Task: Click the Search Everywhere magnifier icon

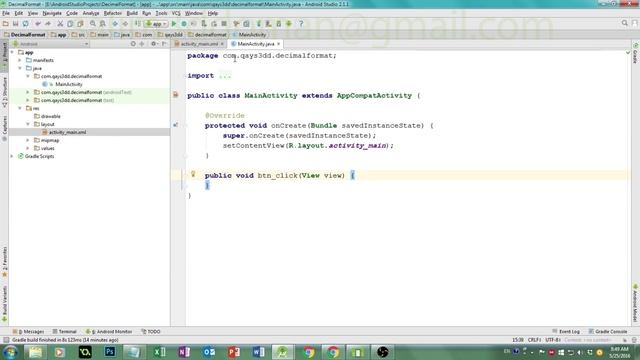Action: (x=624, y=23)
